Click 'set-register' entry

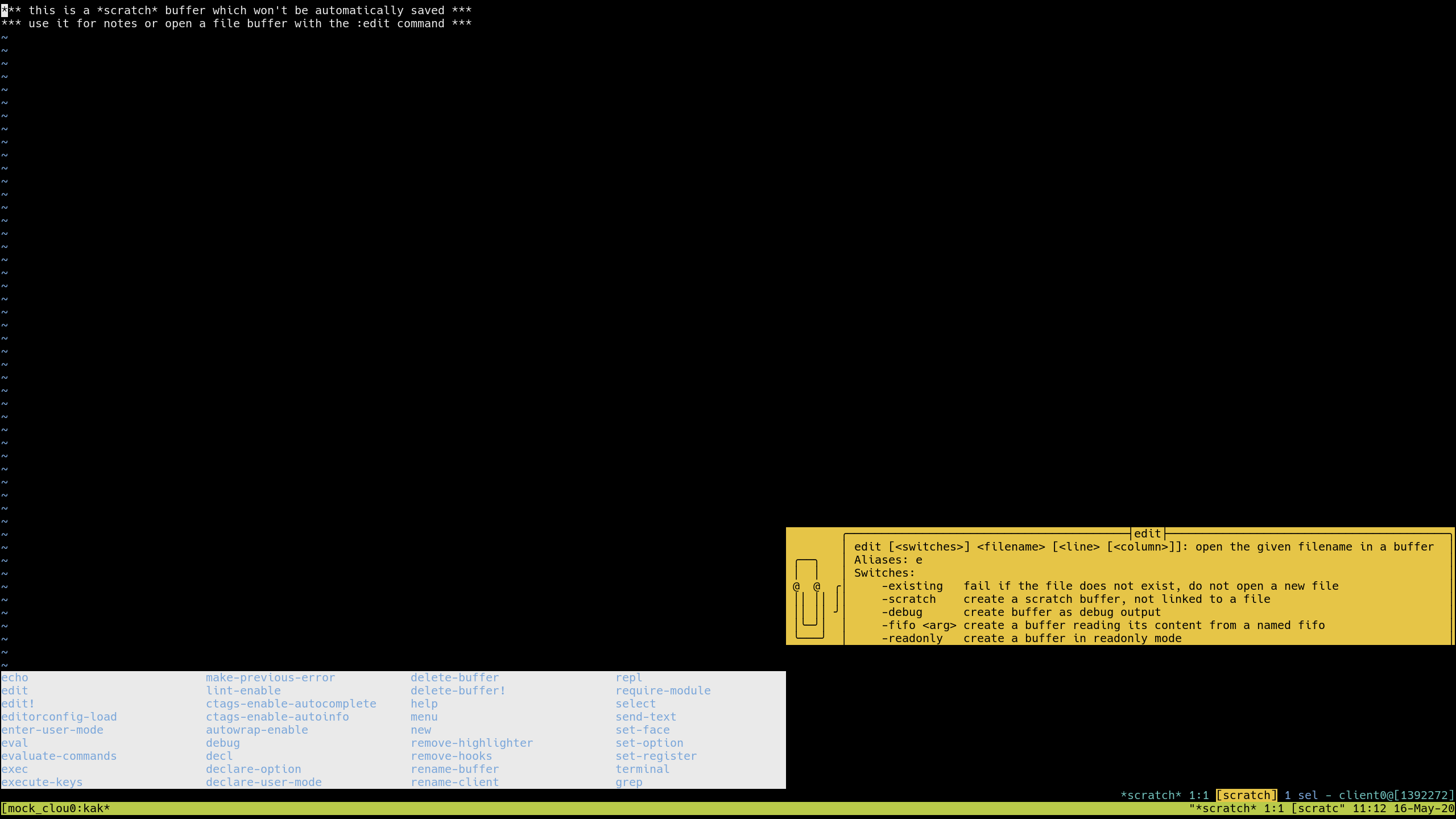point(656,756)
